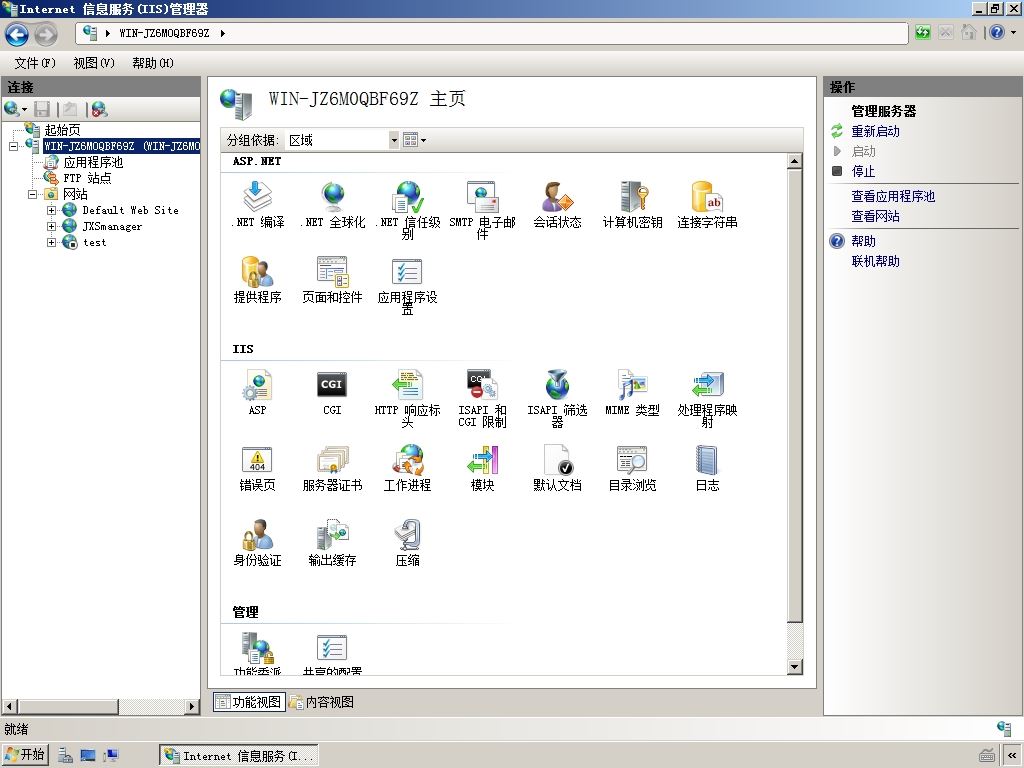Open the HTTP 响应标头 feature
The image size is (1024, 768).
point(408,398)
